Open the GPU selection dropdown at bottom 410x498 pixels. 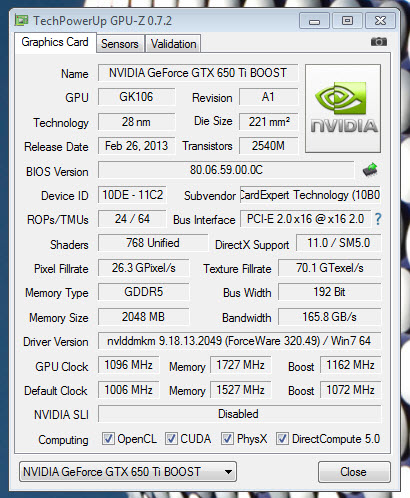coord(128,472)
